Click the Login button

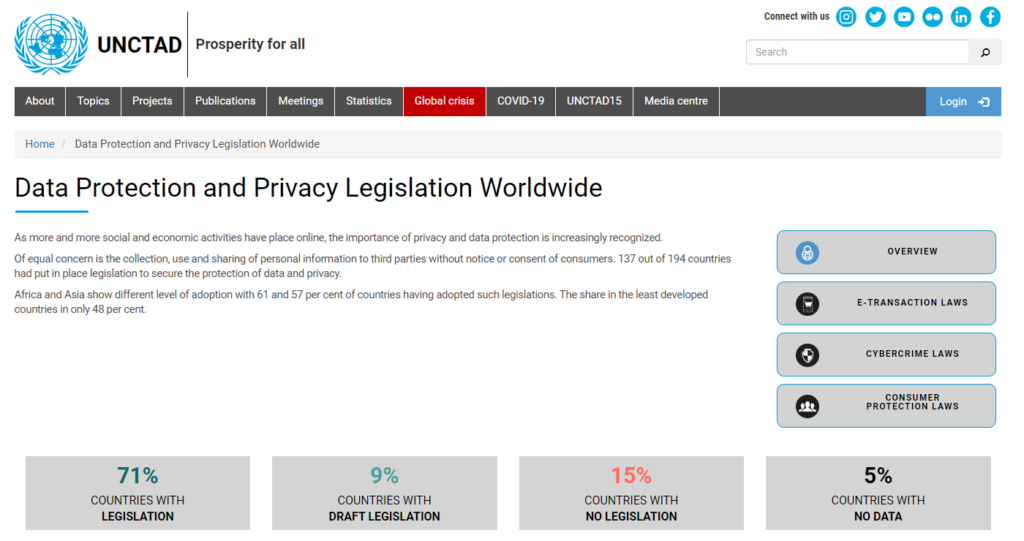pos(963,102)
